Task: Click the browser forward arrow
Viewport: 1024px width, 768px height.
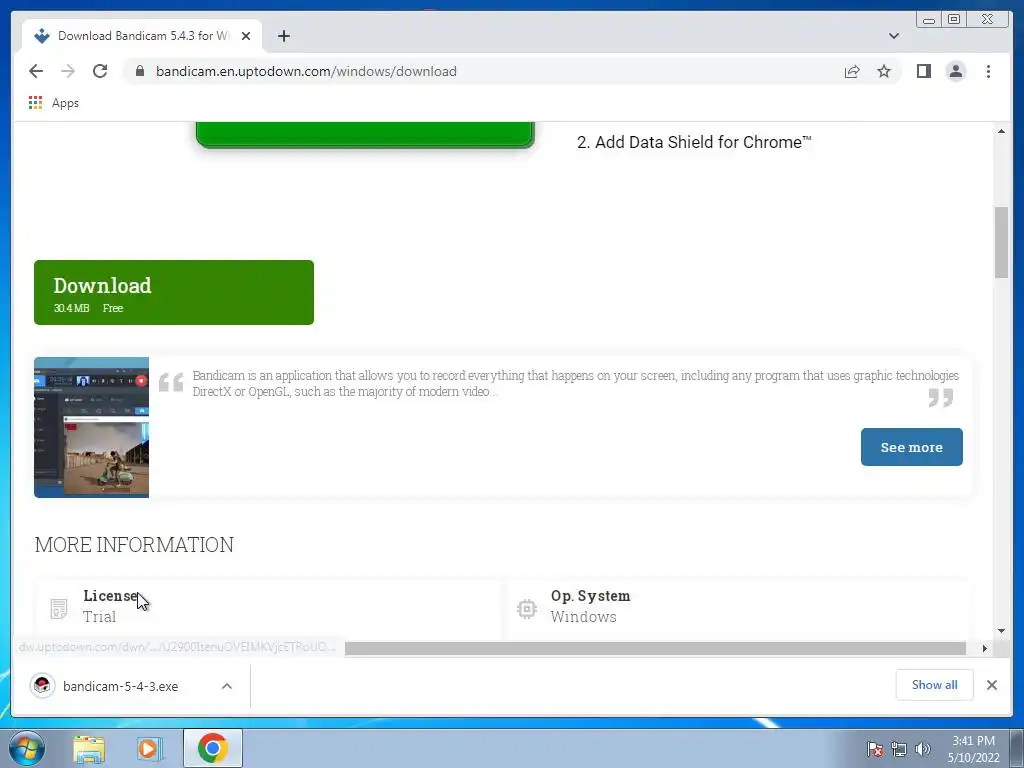Action: pyautogui.click(x=68, y=71)
